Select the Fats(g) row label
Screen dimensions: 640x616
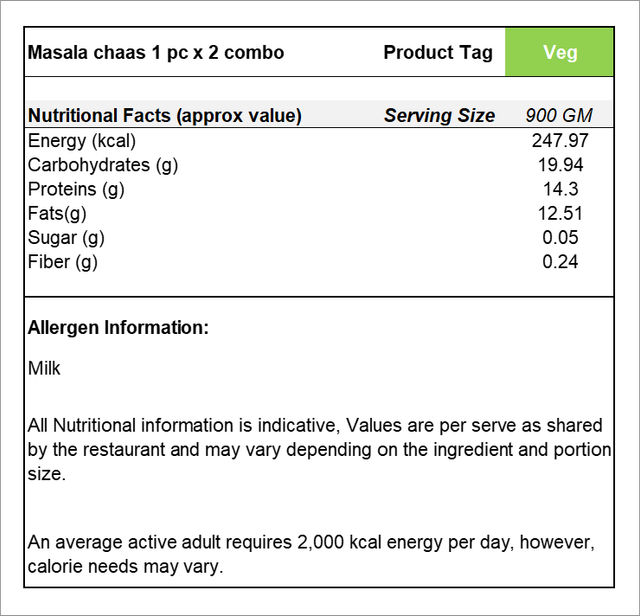coord(57,213)
